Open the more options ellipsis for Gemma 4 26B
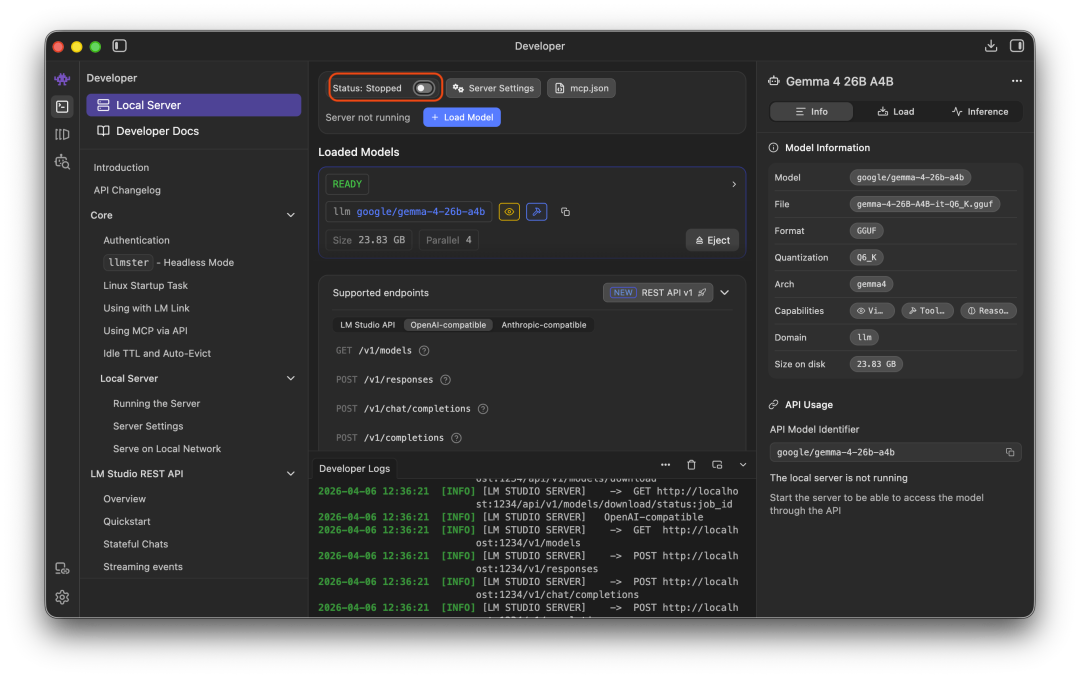Image resolution: width=1080 pixels, height=678 pixels. 1017,81
